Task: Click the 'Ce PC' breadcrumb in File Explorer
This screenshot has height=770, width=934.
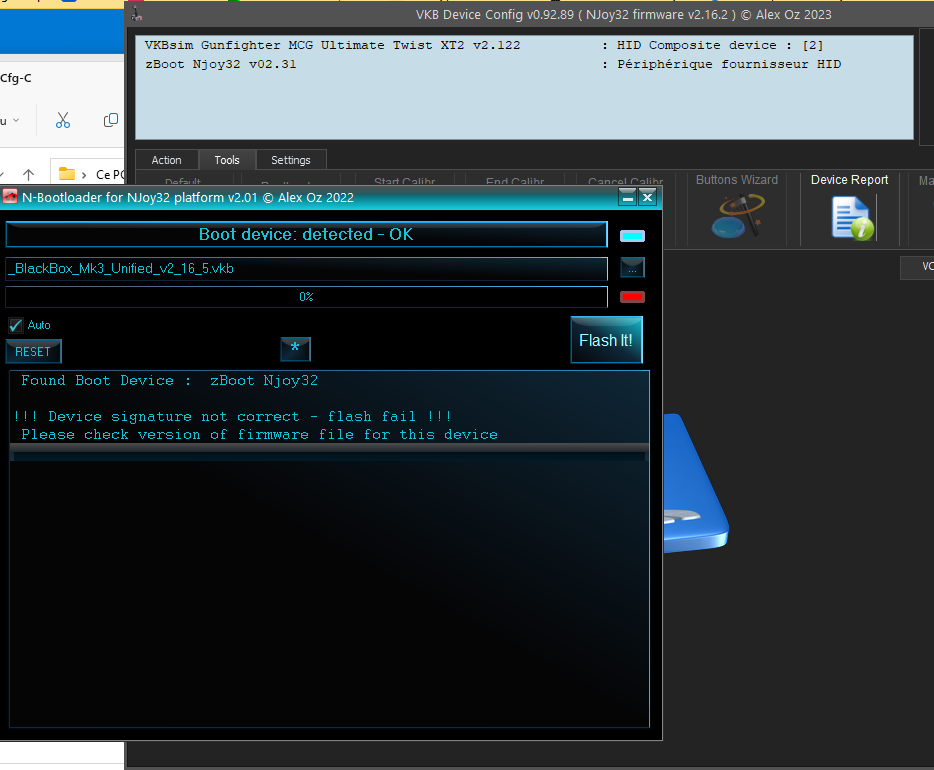Action: (x=110, y=174)
